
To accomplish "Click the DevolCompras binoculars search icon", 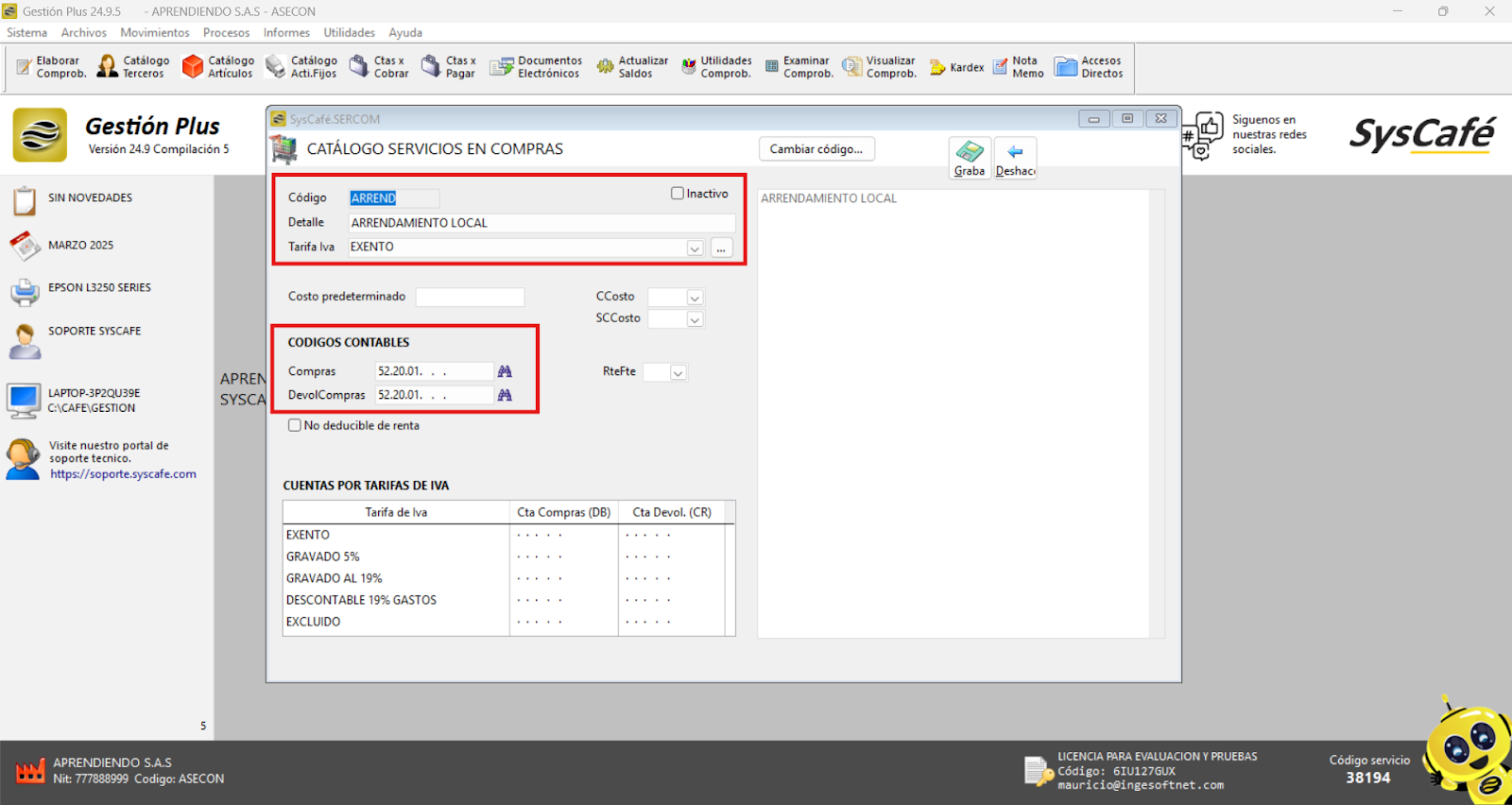I will (505, 395).
